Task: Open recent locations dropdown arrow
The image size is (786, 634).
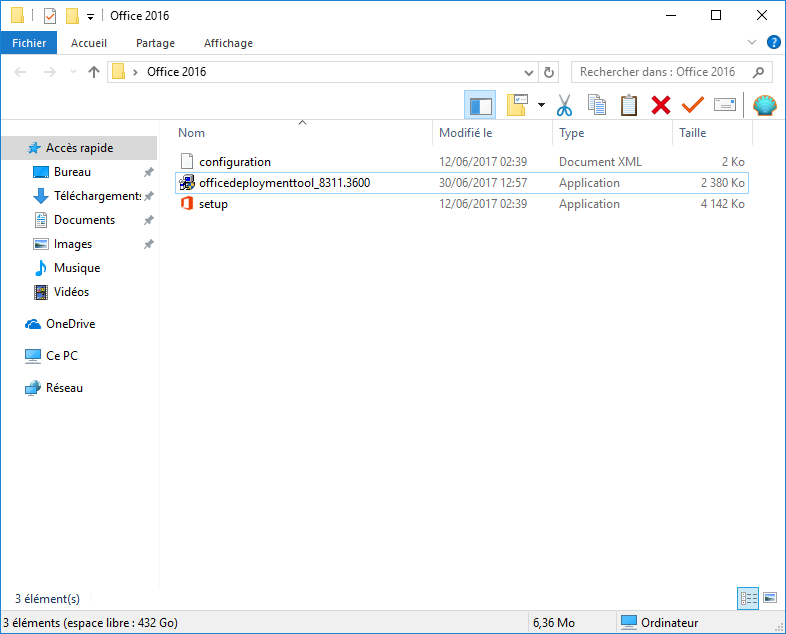Action: 73,72
